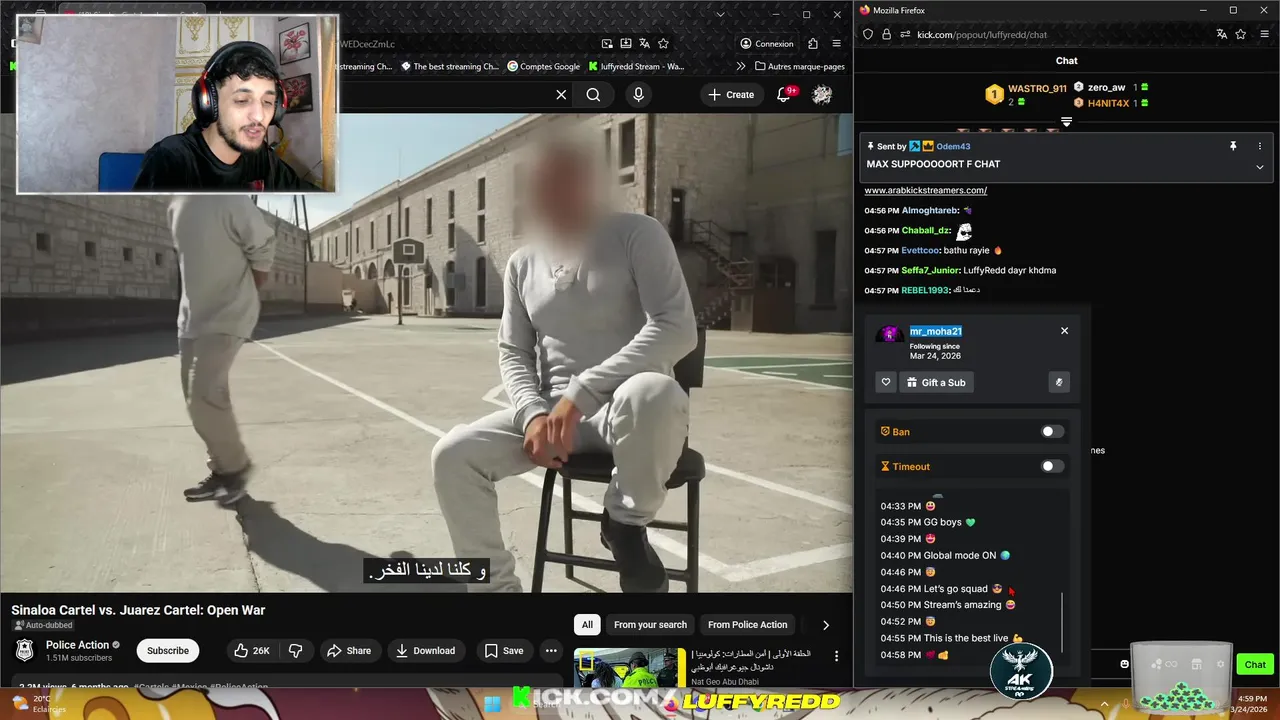Image resolution: width=1280 pixels, height=720 pixels.
Task: Open the pinned message three-dot menu
Action: tap(1259, 146)
